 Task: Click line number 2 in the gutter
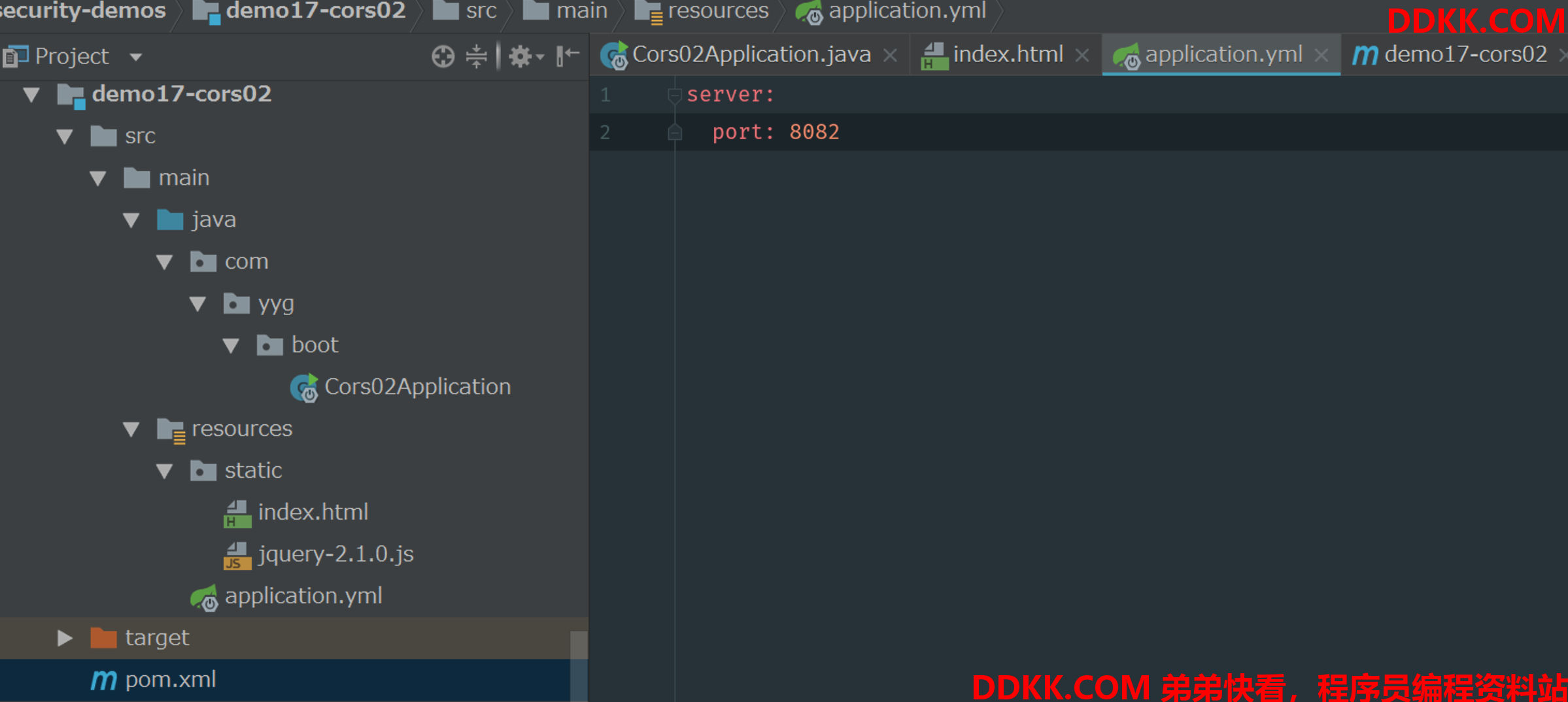pyautogui.click(x=605, y=133)
